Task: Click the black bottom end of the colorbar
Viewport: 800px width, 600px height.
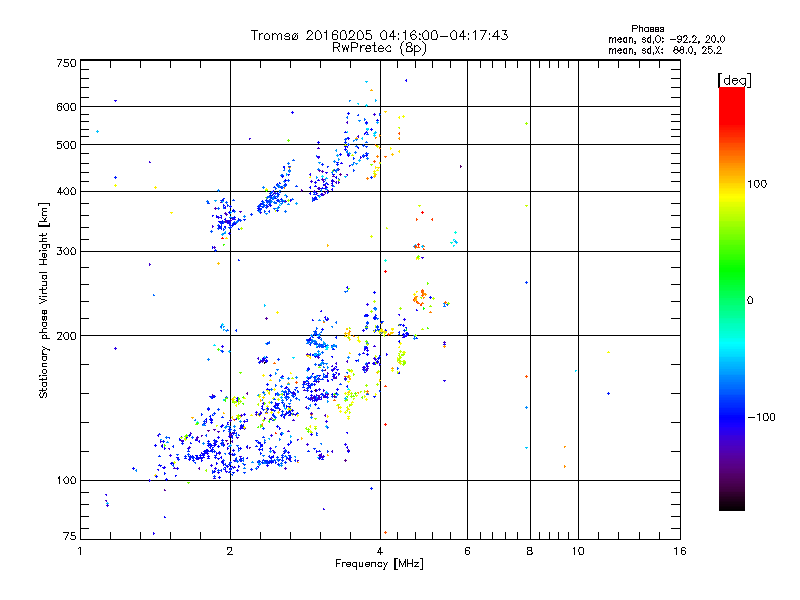Action: click(732, 504)
